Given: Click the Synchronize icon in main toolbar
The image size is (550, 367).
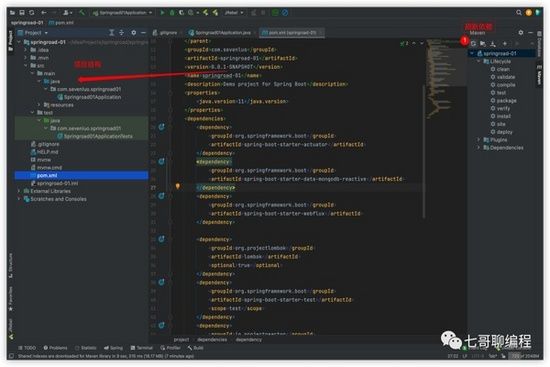Looking at the screenshot, I should pos(32,13).
